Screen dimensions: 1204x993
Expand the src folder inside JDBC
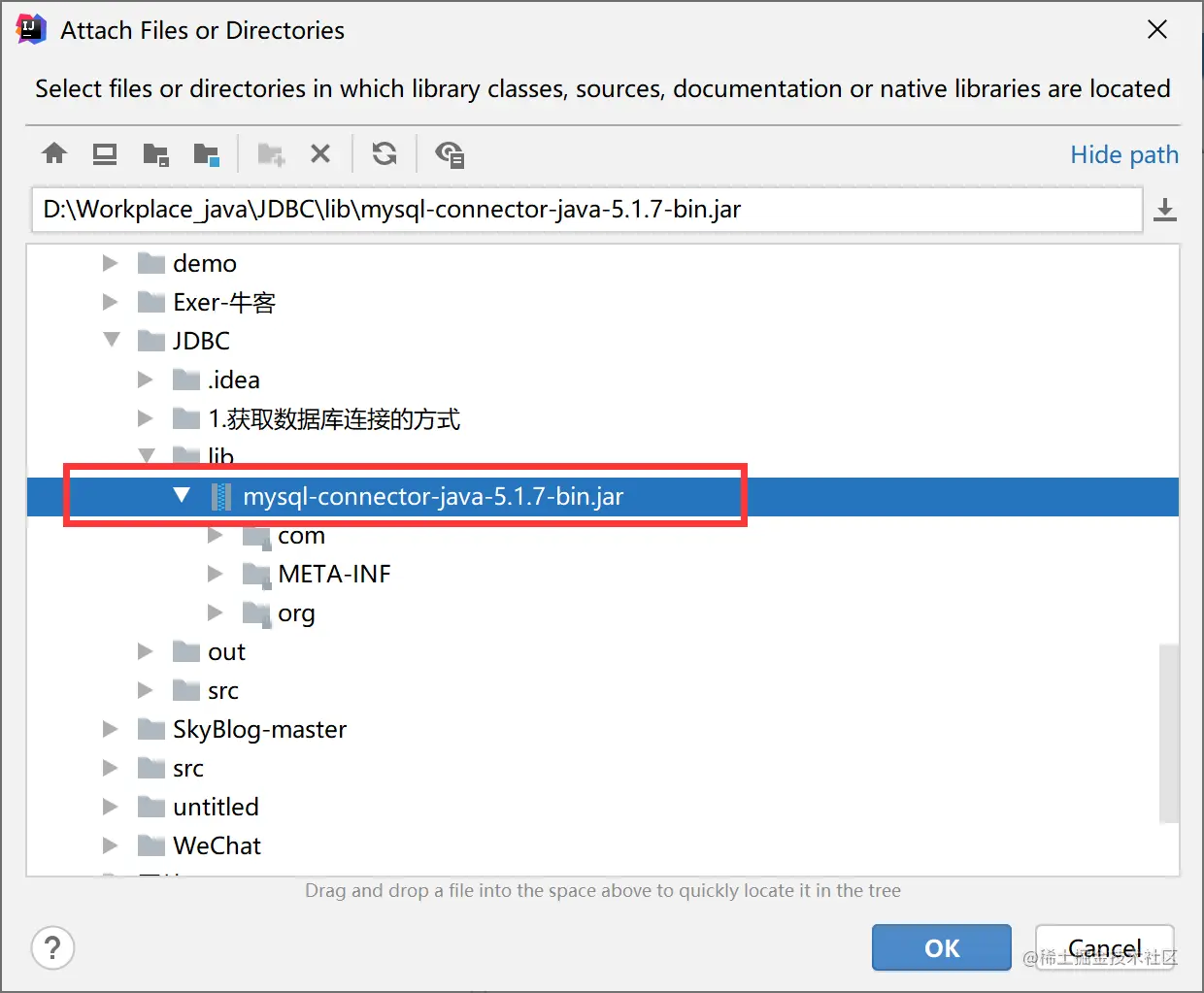tap(146, 690)
